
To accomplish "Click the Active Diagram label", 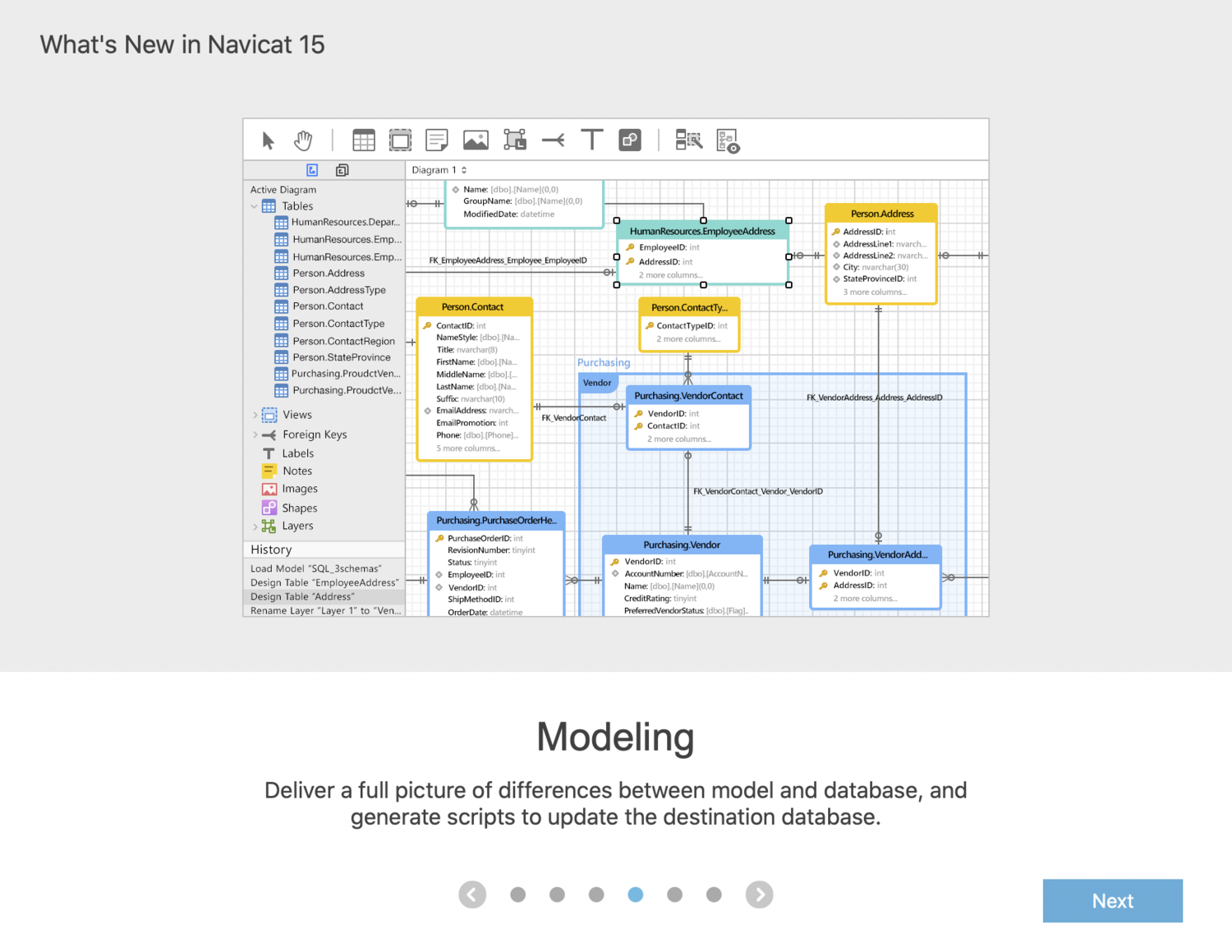I will point(283,190).
